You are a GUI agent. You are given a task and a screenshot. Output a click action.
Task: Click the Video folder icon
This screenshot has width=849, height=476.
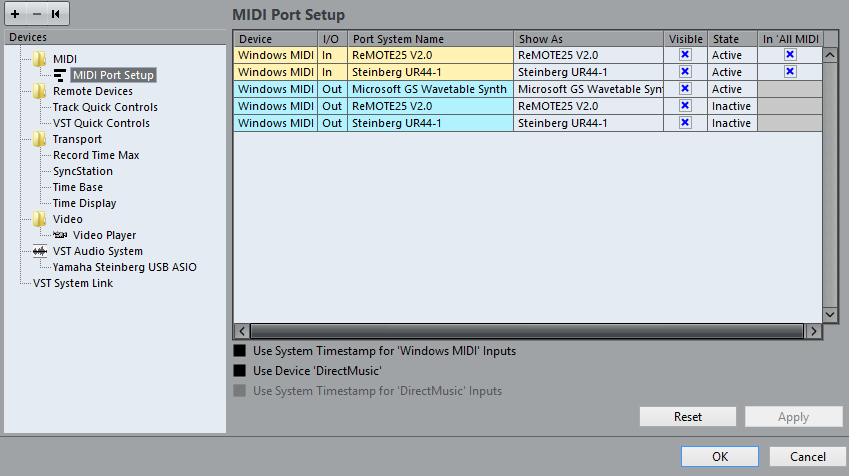coord(40,219)
